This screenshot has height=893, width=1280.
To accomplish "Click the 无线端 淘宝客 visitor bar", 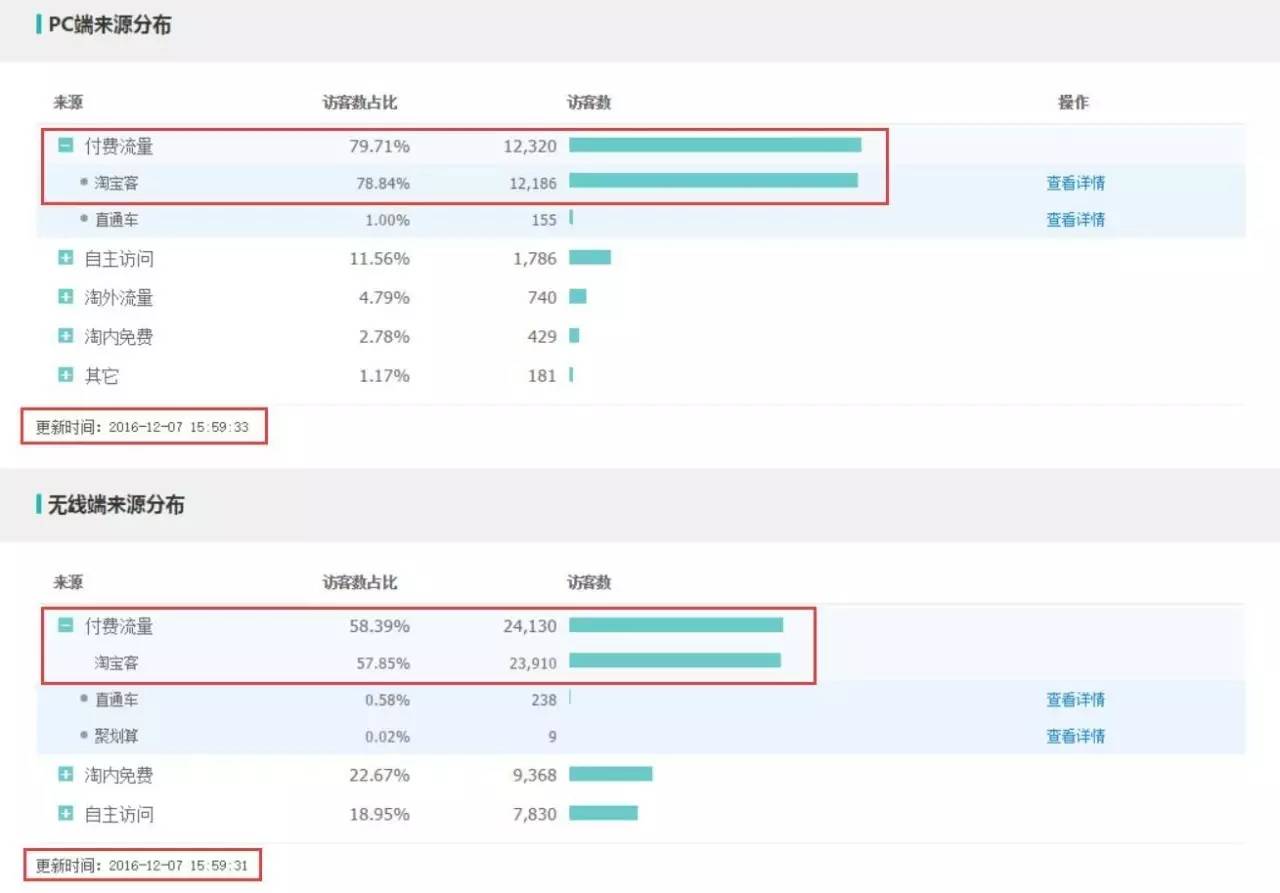I will (x=675, y=660).
